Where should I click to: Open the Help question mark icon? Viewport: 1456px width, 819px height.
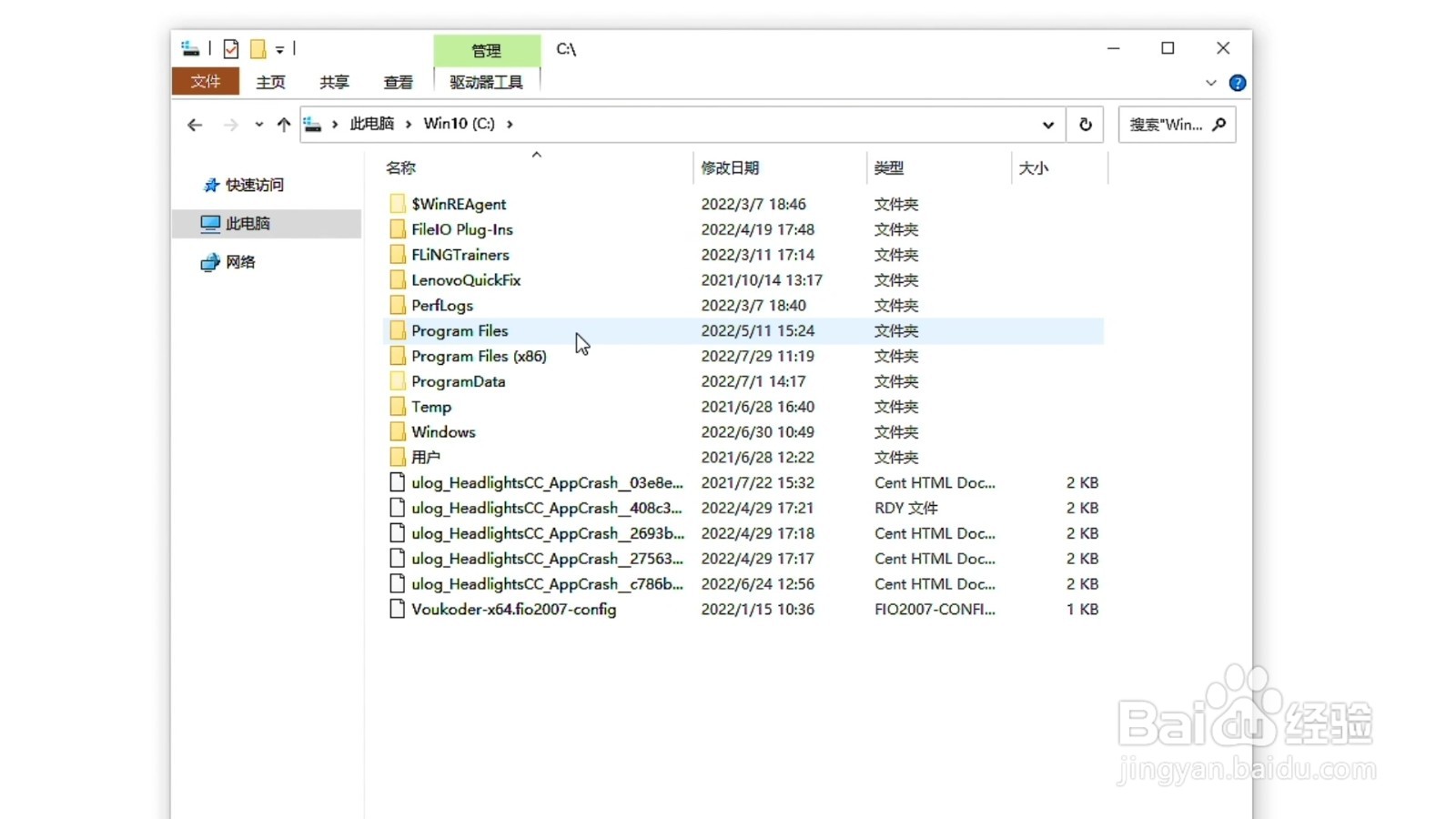(1238, 83)
